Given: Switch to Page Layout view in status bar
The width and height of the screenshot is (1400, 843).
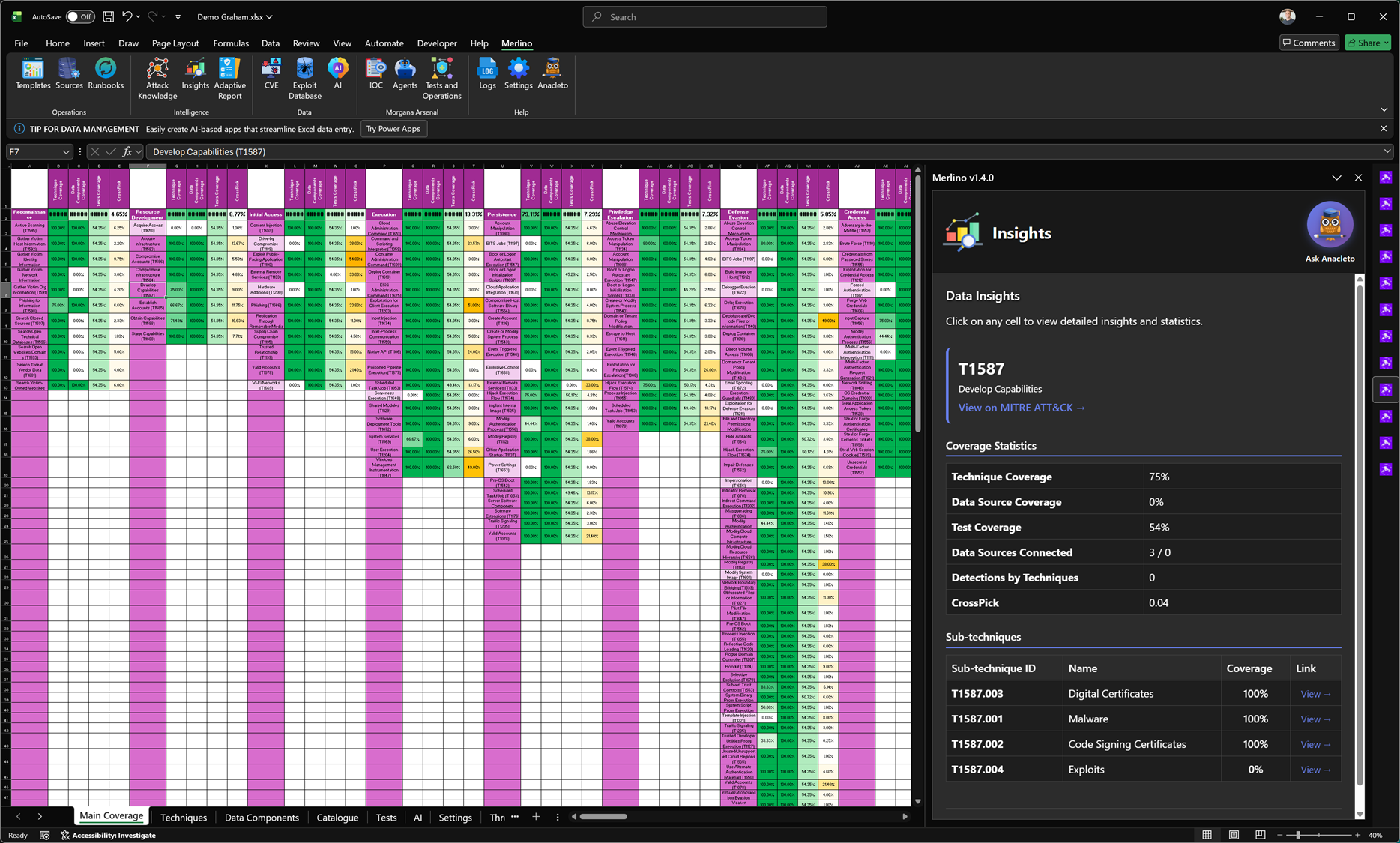Looking at the screenshot, I should pos(1234,835).
